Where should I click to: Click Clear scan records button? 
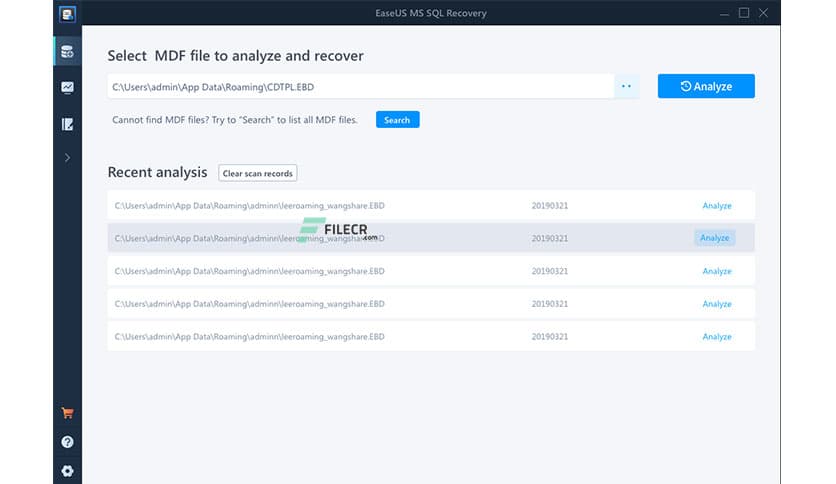coord(258,173)
